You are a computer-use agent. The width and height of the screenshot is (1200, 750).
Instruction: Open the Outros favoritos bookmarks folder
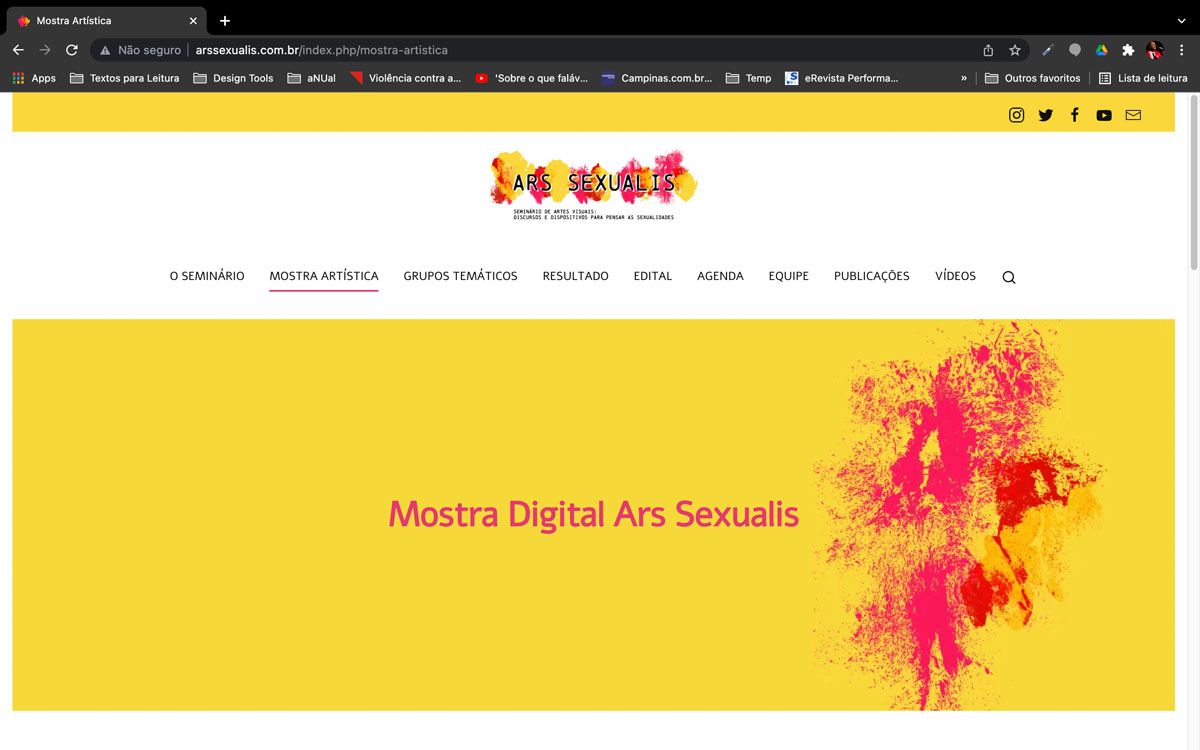tap(1032, 78)
